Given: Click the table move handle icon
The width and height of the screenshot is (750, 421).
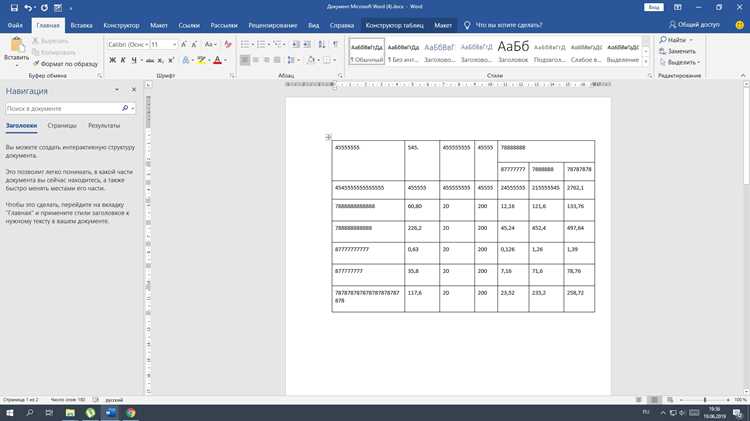Looking at the screenshot, I should tap(328, 137).
